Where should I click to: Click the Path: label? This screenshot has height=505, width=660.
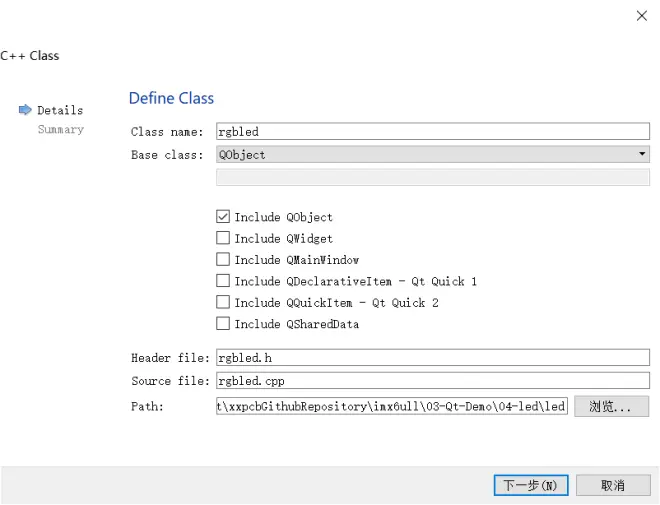(147, 407)
